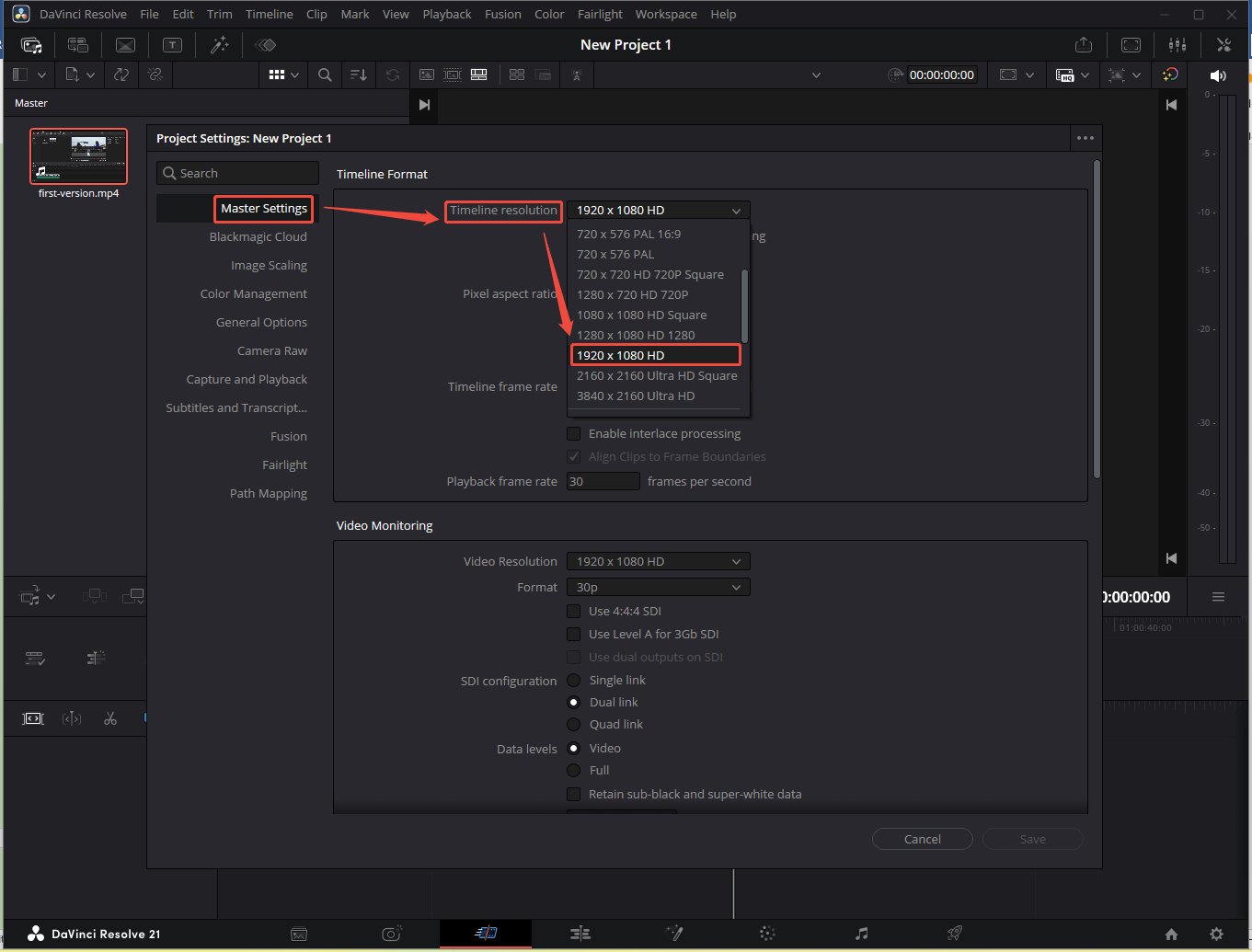The width and height of the screenshot is (1252, 952).
Task: Open the Sync Bin icon in top toolbar
Action: click(78, 45)
